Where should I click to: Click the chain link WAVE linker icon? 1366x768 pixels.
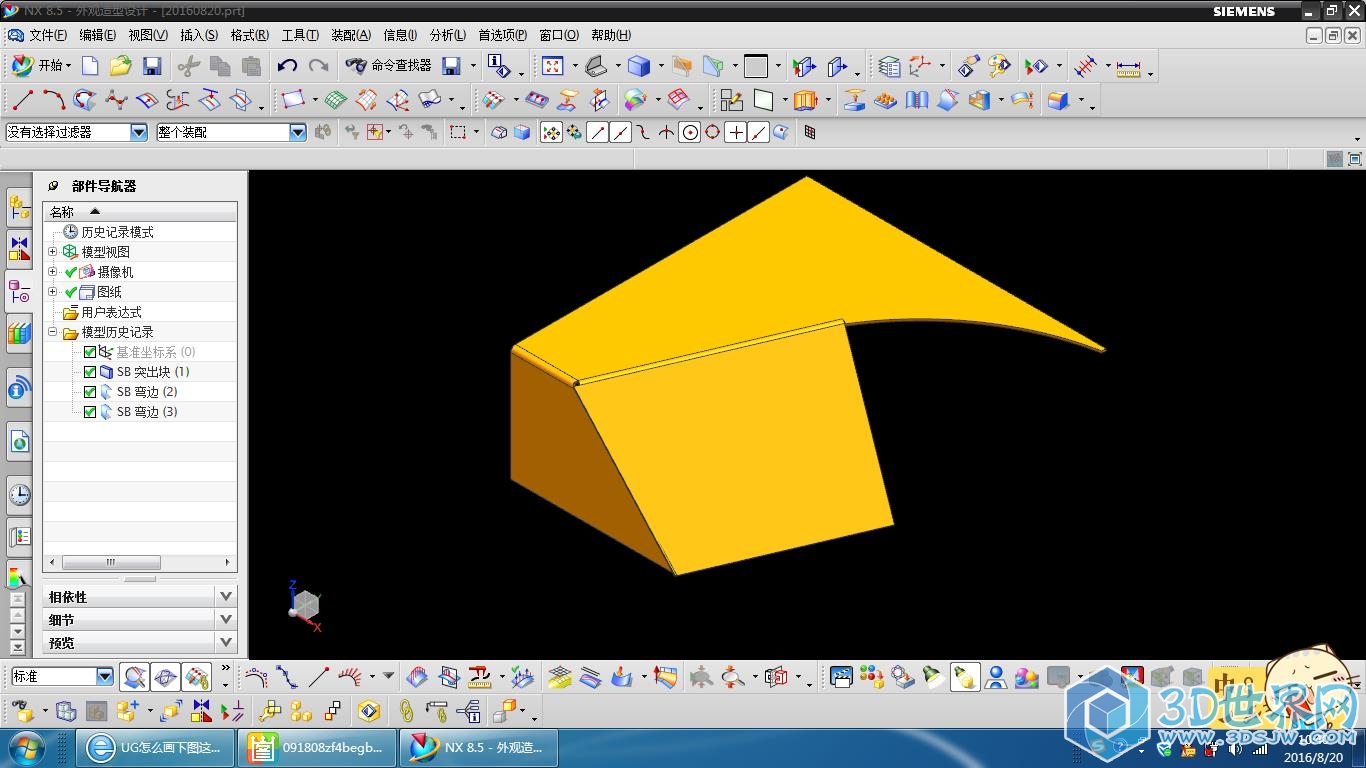[x=406, y=711]
